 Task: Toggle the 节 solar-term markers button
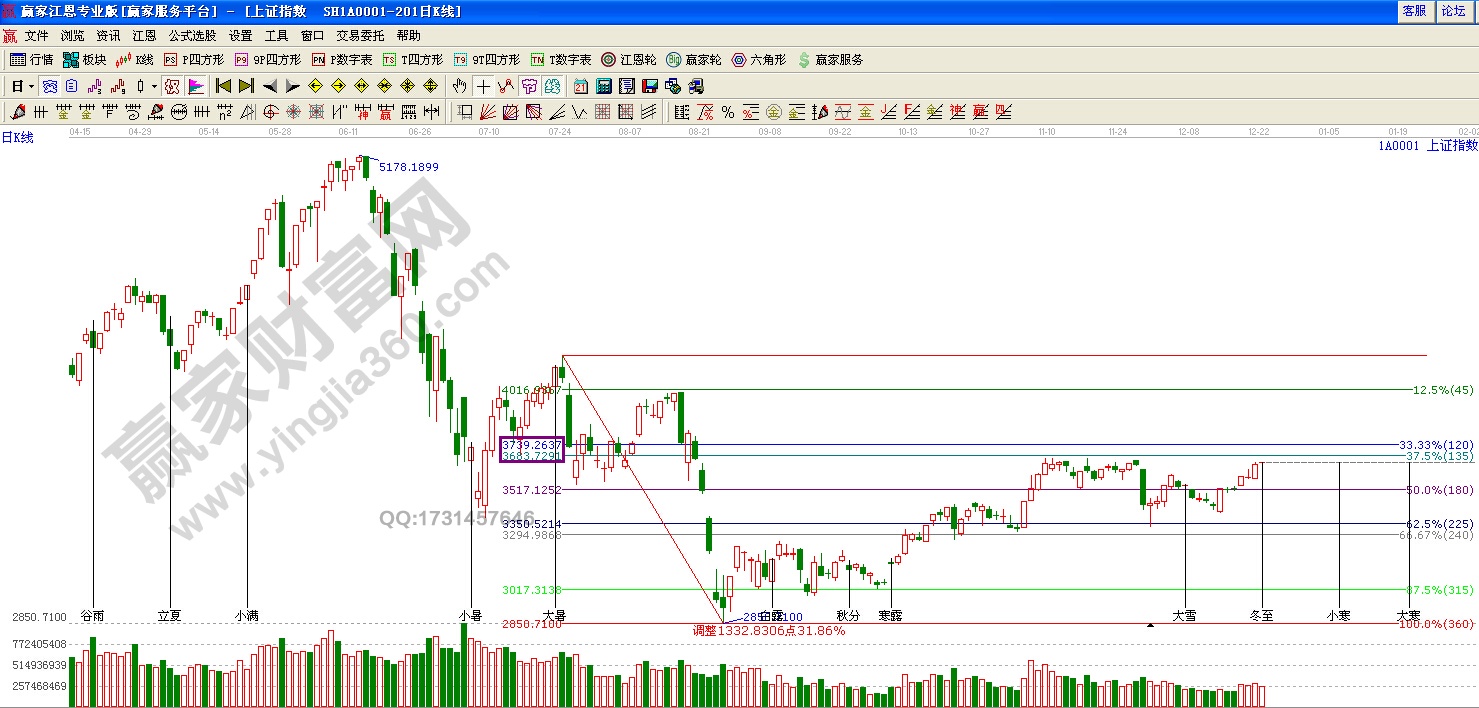tap(529, 86)
